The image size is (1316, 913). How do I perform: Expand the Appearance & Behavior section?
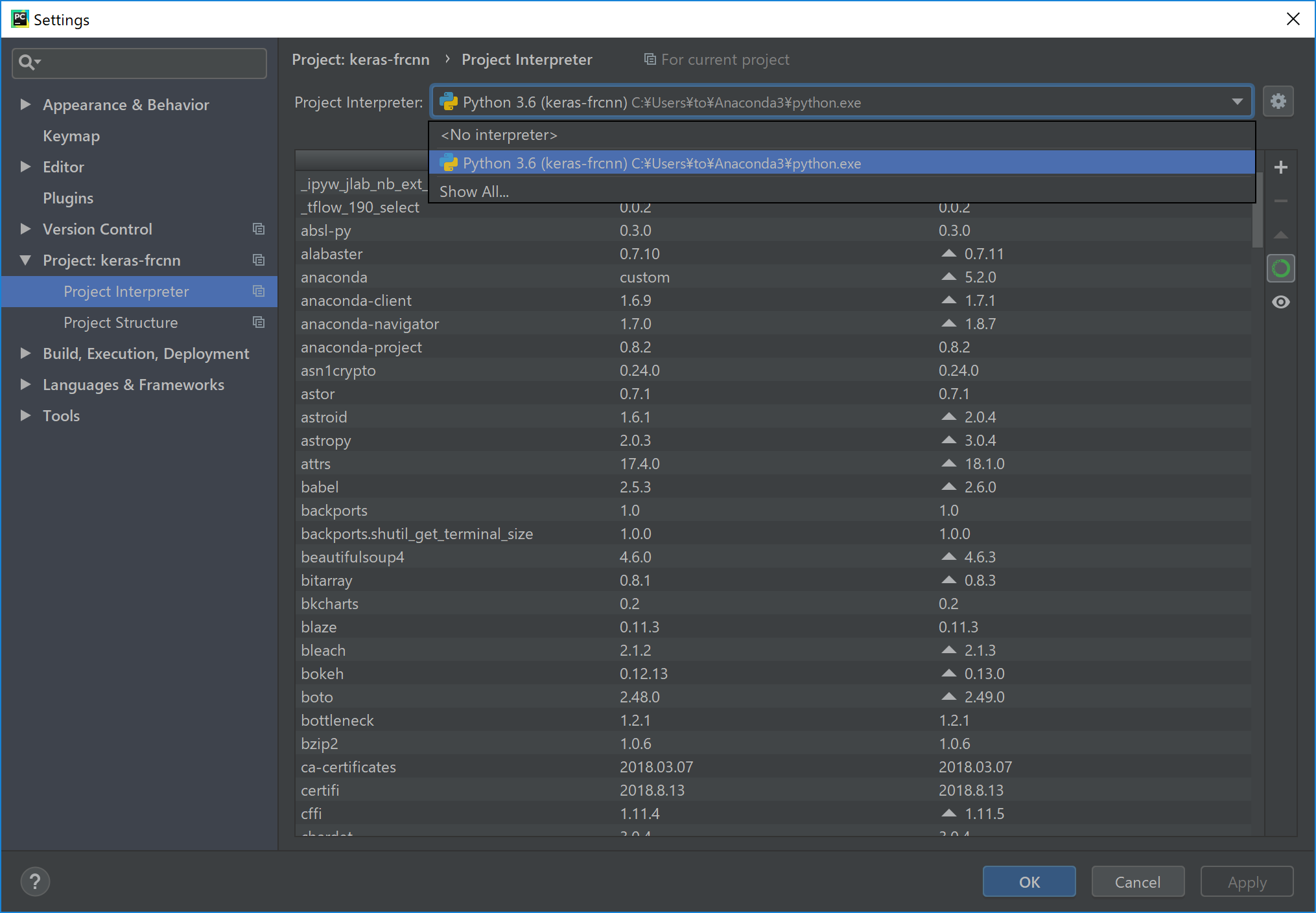pos(26,104)
